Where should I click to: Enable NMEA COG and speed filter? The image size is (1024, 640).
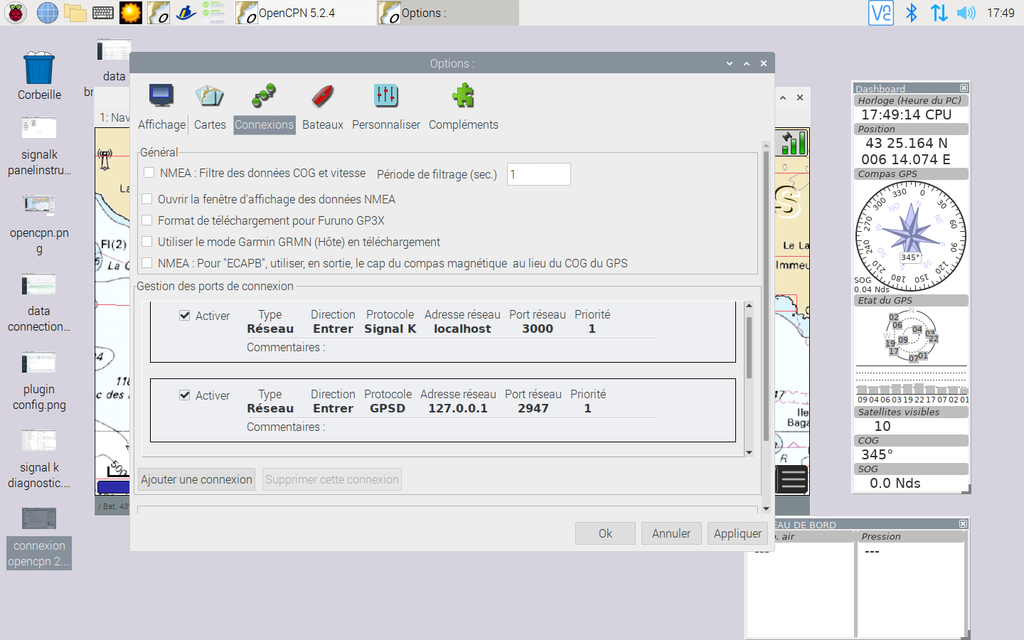[x=149, y=173]
